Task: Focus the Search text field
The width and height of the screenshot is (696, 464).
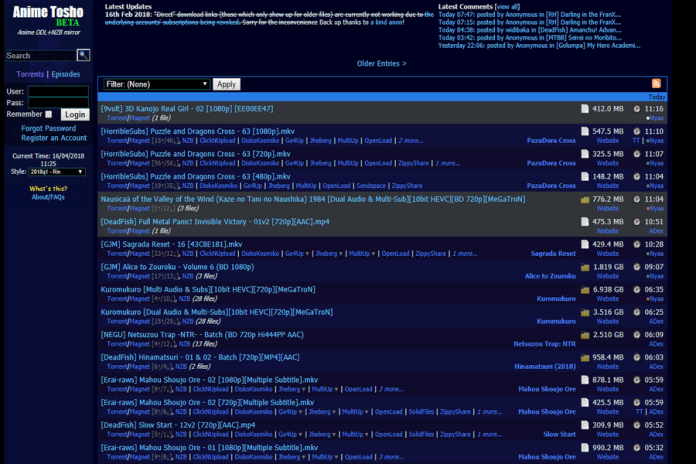Action: (x=41, y=56)
